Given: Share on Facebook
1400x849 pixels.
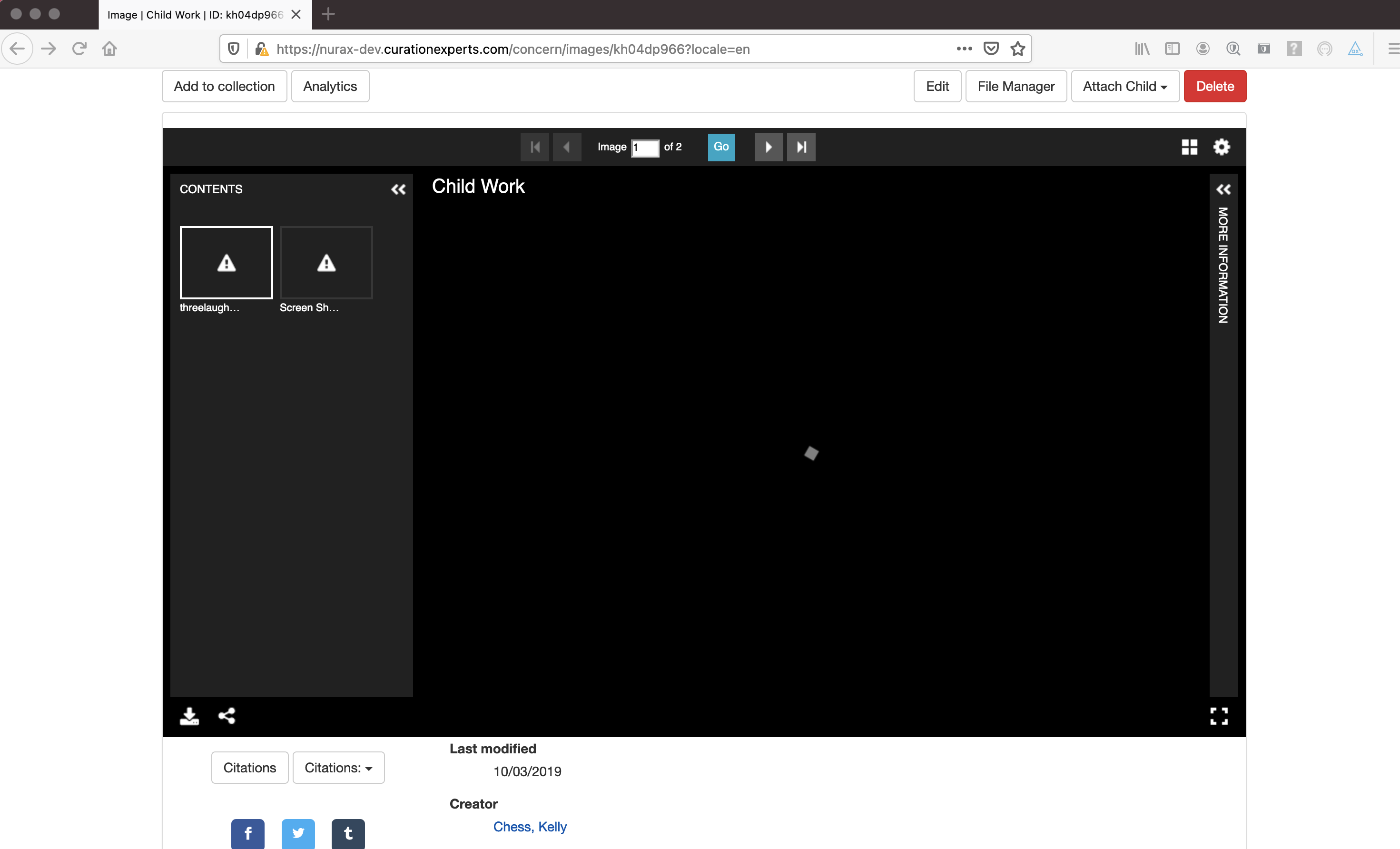Looking at the screenshot, I should pos(248,834).
